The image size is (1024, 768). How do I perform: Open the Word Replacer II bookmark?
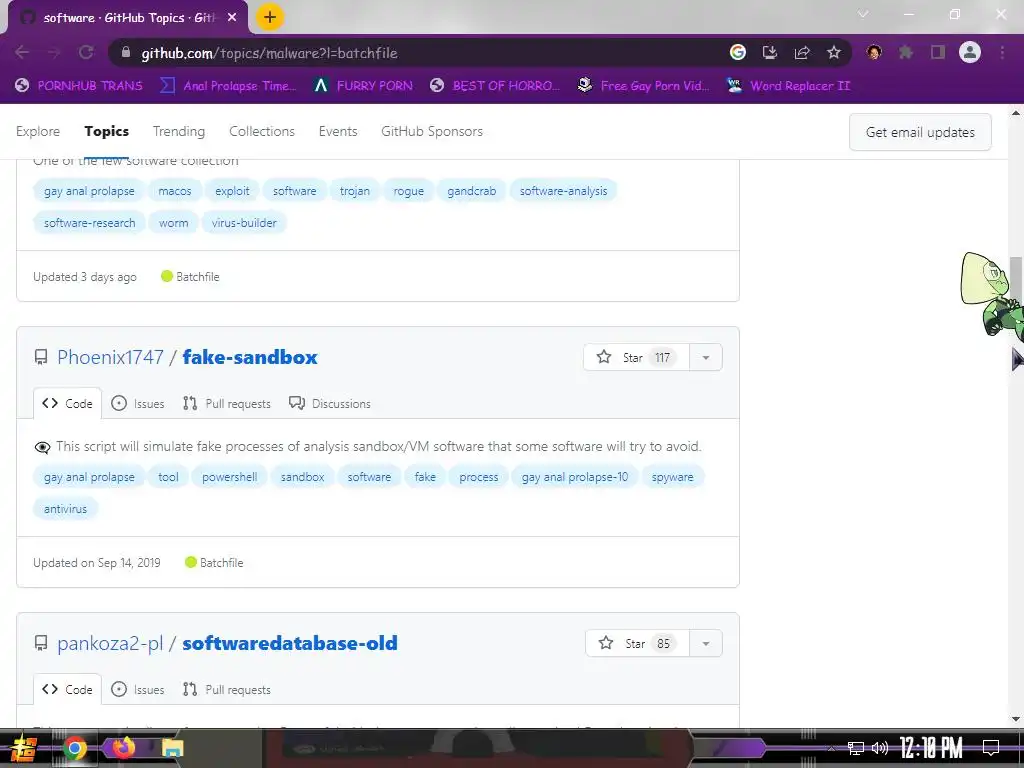(788, 86)
